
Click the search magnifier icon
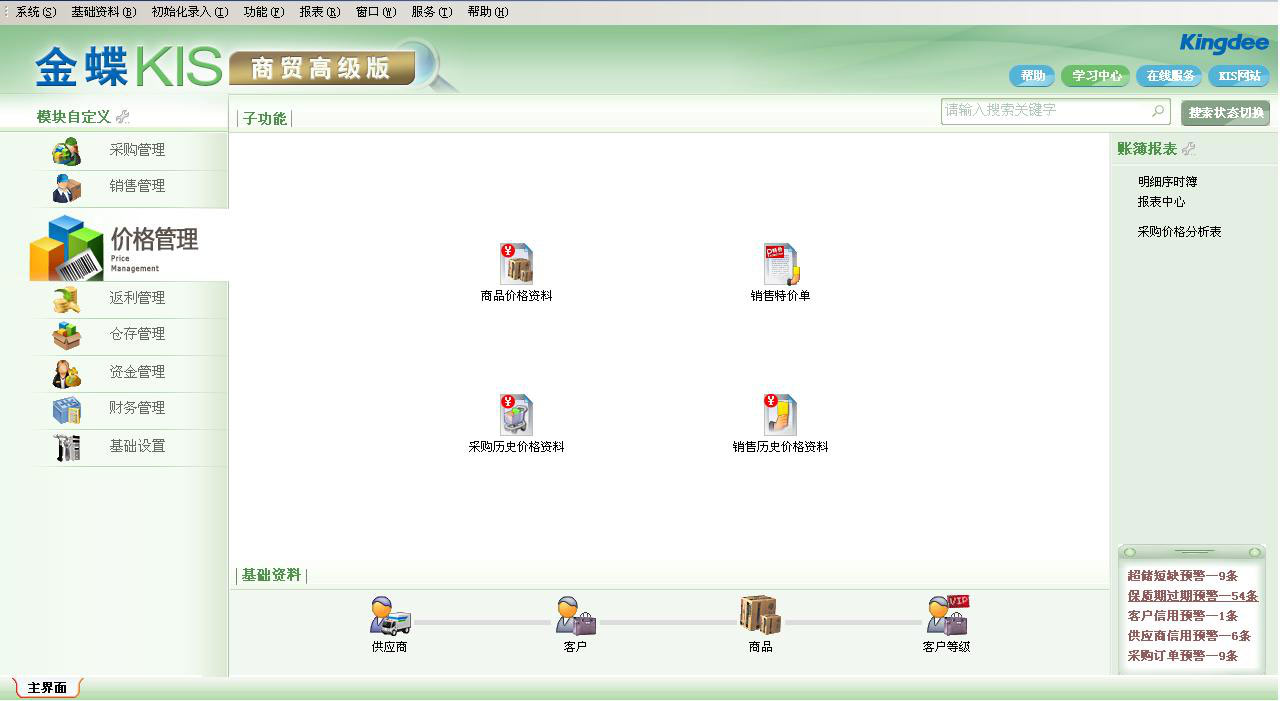1158,111
